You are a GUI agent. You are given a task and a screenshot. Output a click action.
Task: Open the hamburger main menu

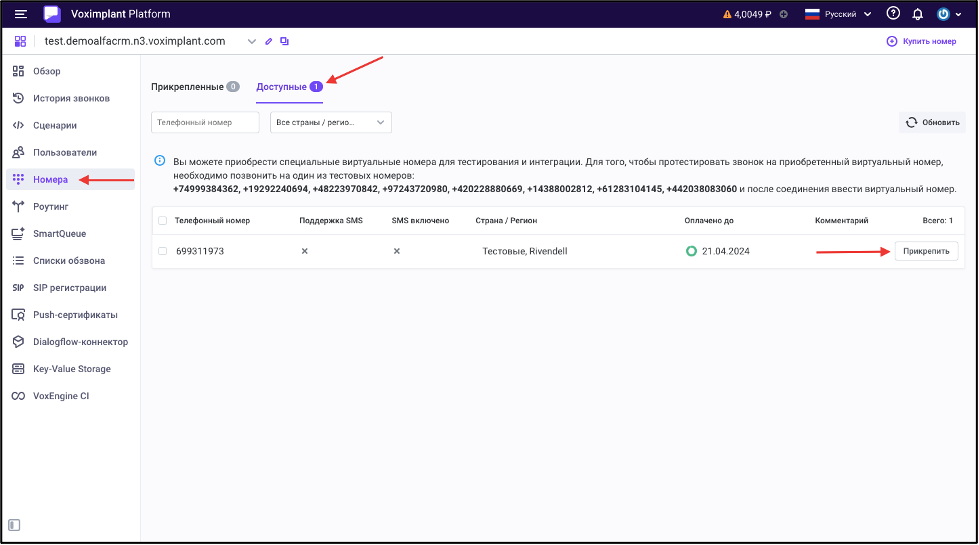21,14
